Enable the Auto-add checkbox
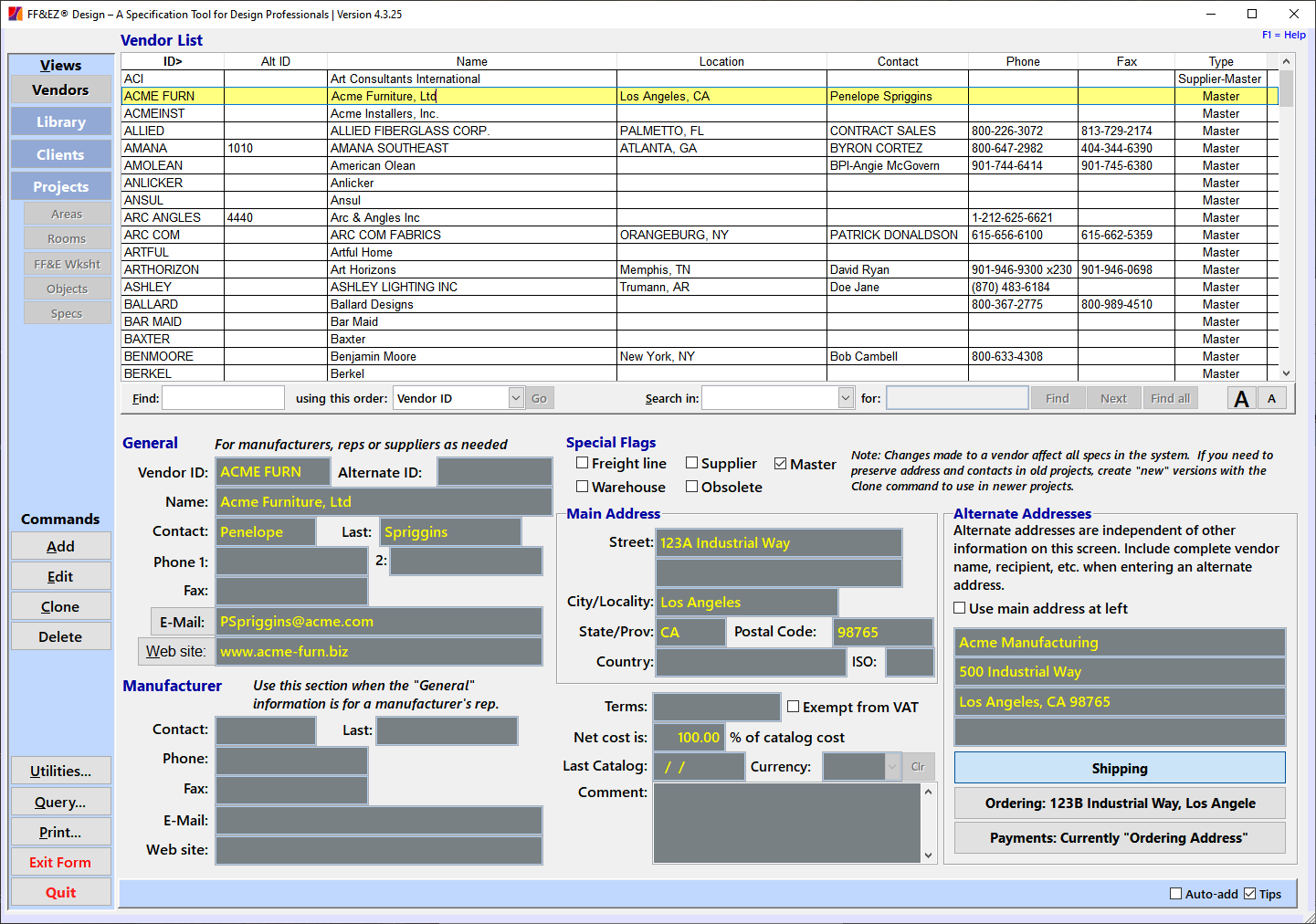Image resolution: width=1316 pixels, height=924 pixels. (1175, 894)
